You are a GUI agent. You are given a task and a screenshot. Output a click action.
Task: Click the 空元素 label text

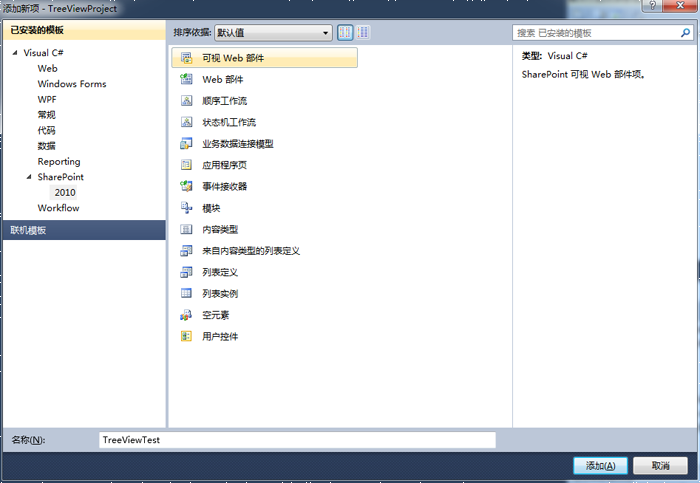click(216, 315)
